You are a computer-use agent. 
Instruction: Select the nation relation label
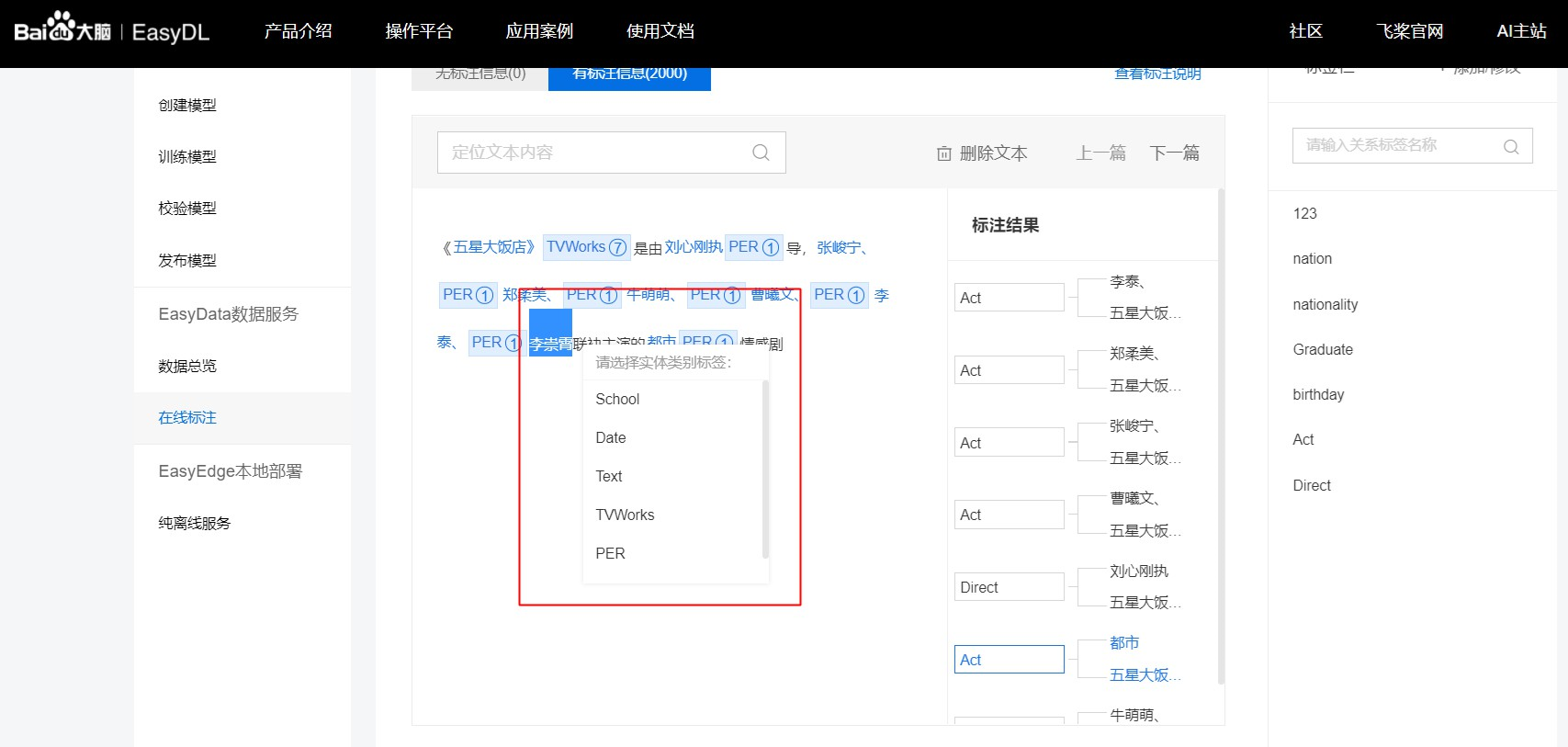coord(1312,259)
